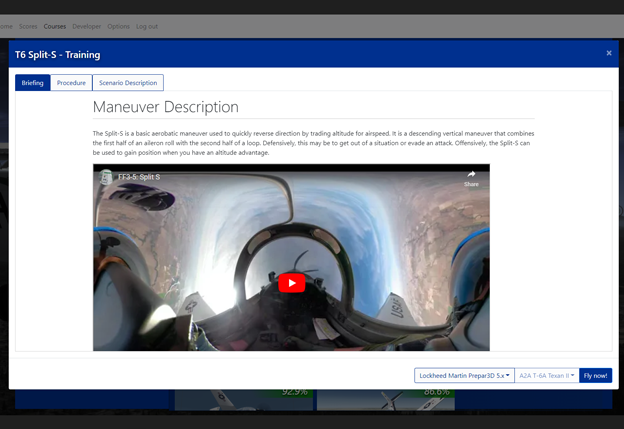Screen dimensions: 624x429
Task: Open the Developer menu item
Action: pyautogui.click(x=87, y=26)
